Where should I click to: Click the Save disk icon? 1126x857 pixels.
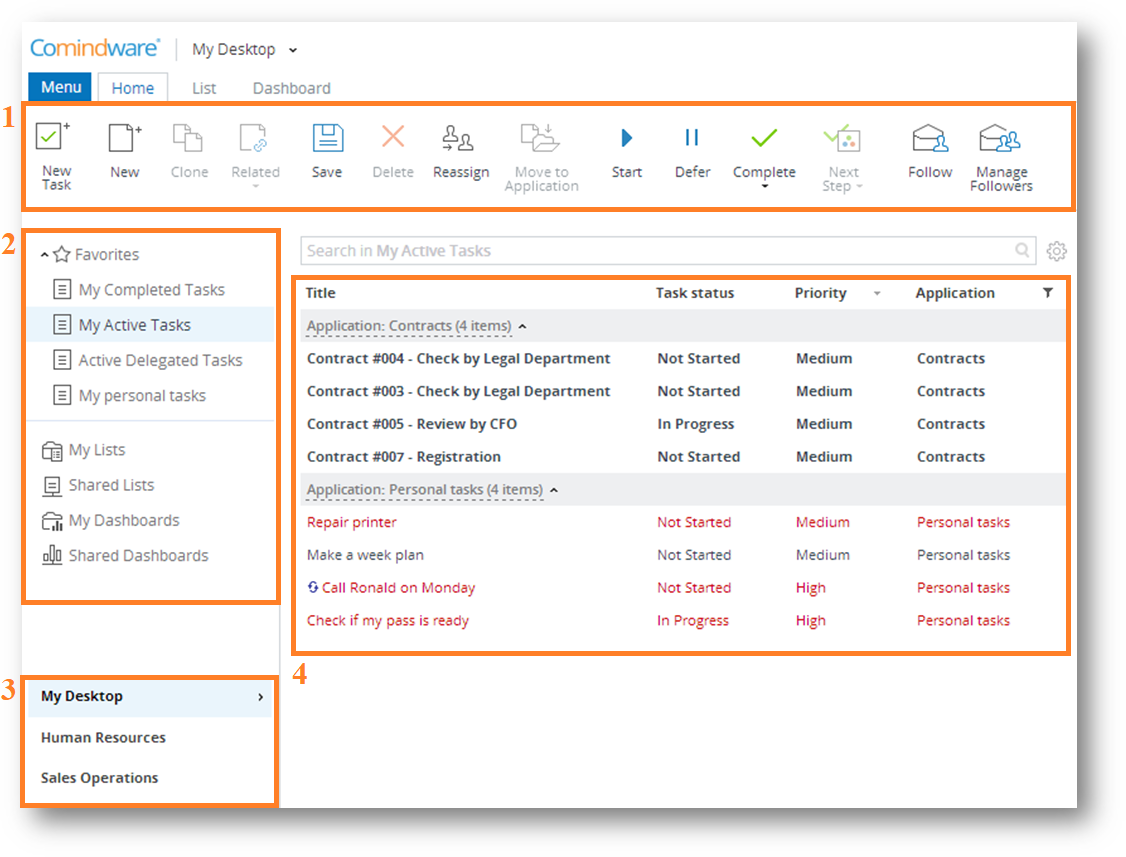coord(327,139)
